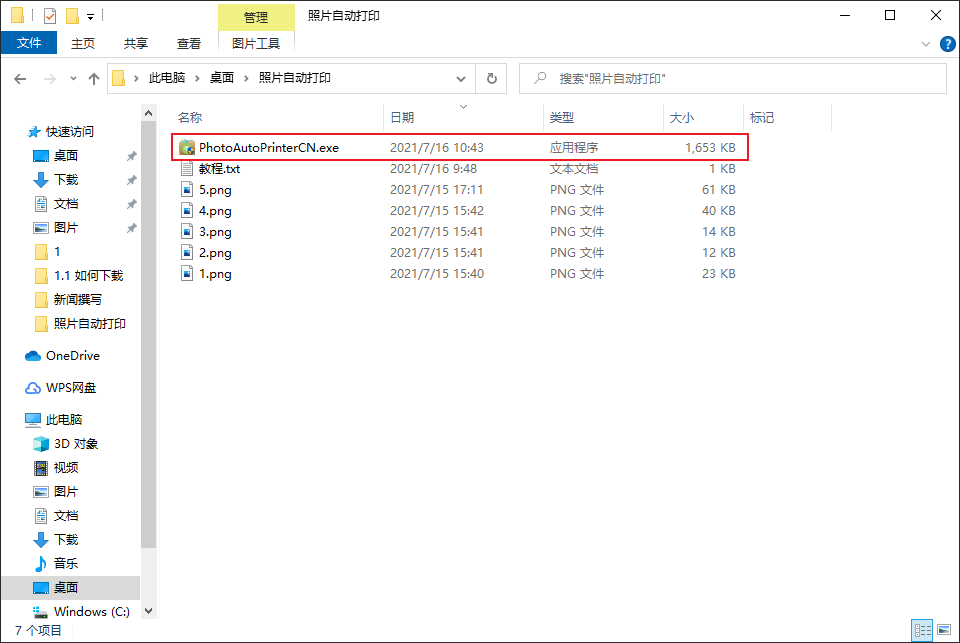Click 此电脑 in the address breadcrumb
Image resolution: width=960 pixels, height=643 pixels.
[x=167, y=78]
